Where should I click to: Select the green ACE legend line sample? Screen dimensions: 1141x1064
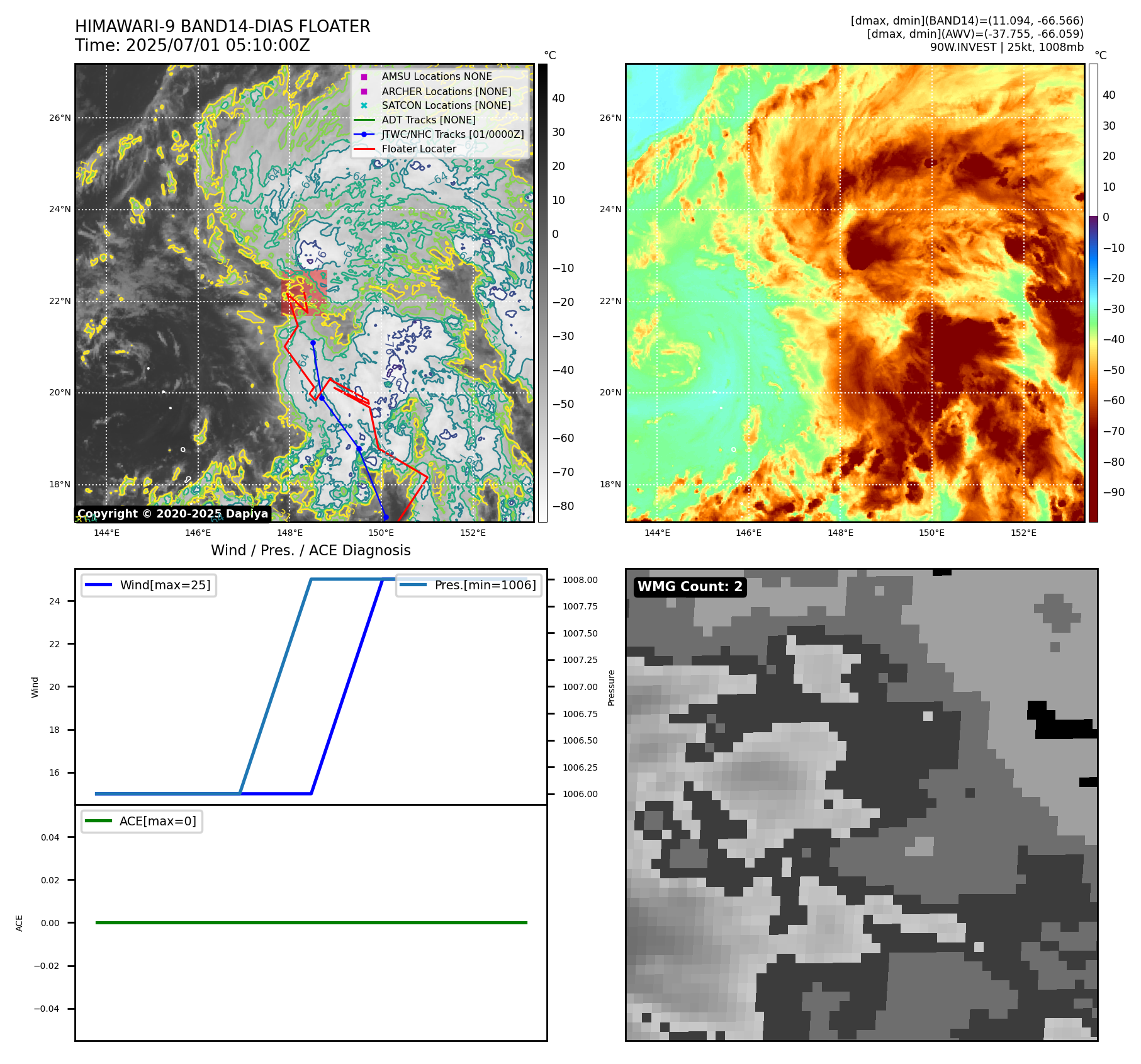click(x=98, y=821)
